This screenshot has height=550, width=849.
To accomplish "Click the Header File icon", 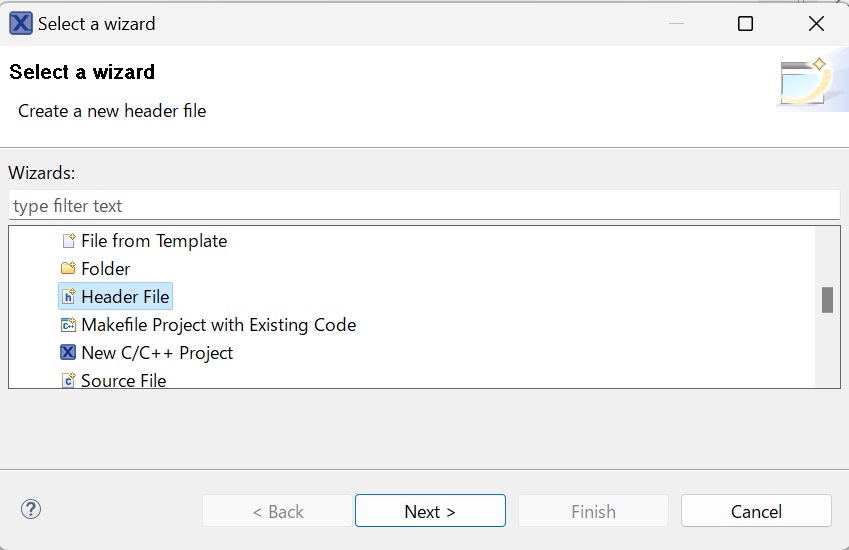I will pyautogui.click(x=68, y=297).
